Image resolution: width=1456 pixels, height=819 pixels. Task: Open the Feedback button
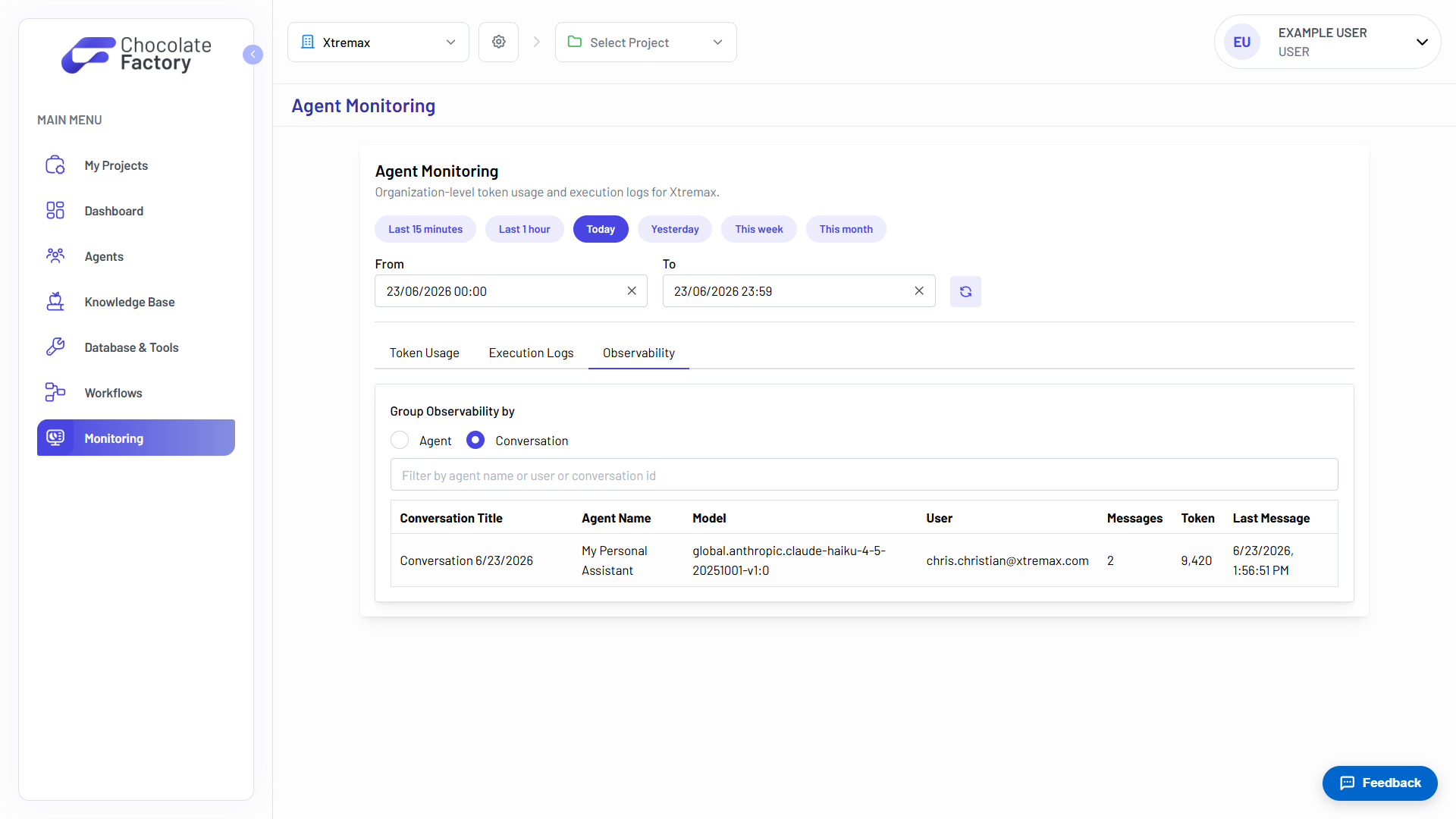point(1380,783)
